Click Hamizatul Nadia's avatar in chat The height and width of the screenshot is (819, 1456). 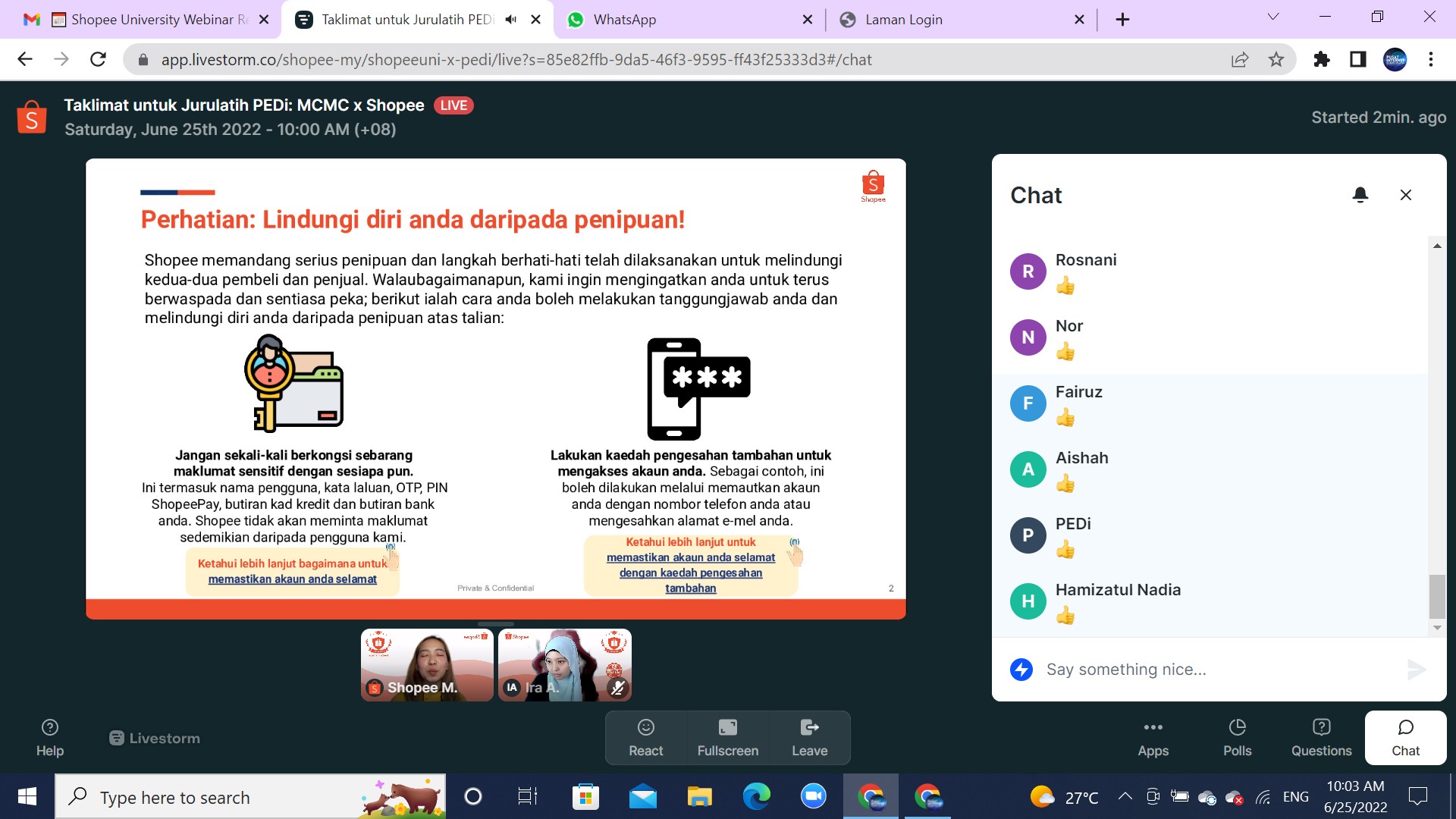(1028, 601)
